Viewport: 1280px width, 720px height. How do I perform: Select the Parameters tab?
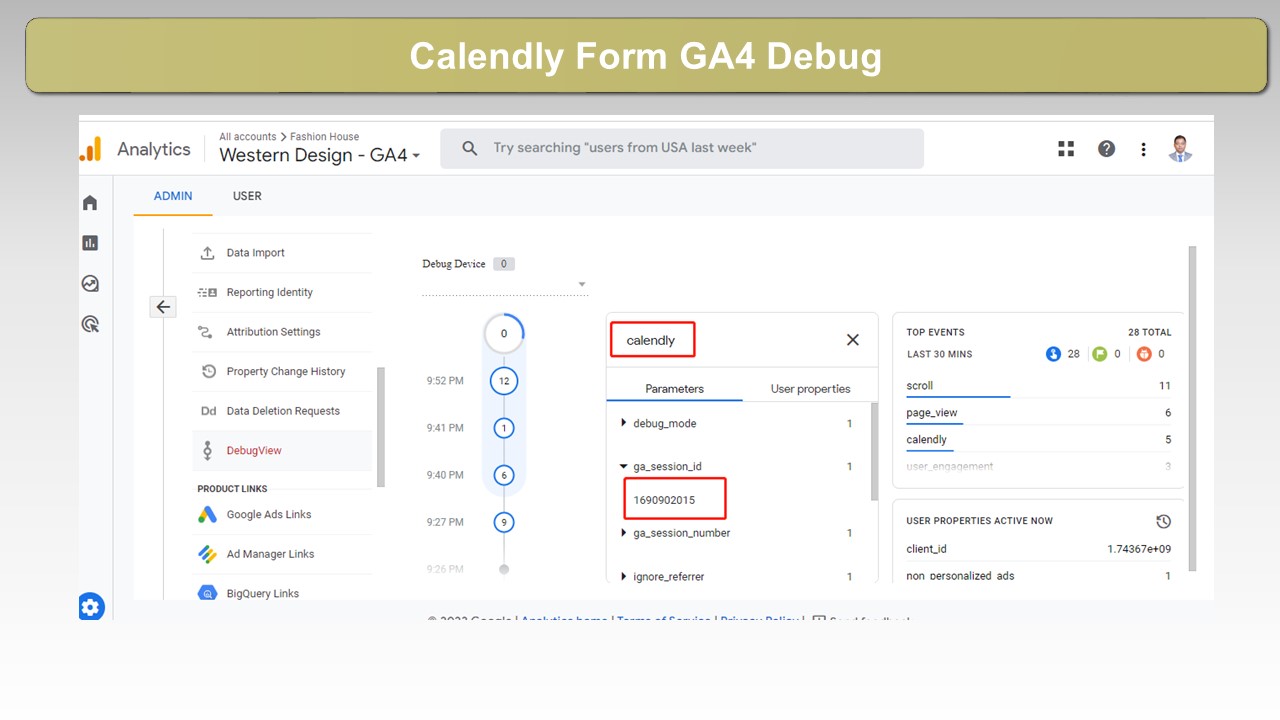[674, 389]
